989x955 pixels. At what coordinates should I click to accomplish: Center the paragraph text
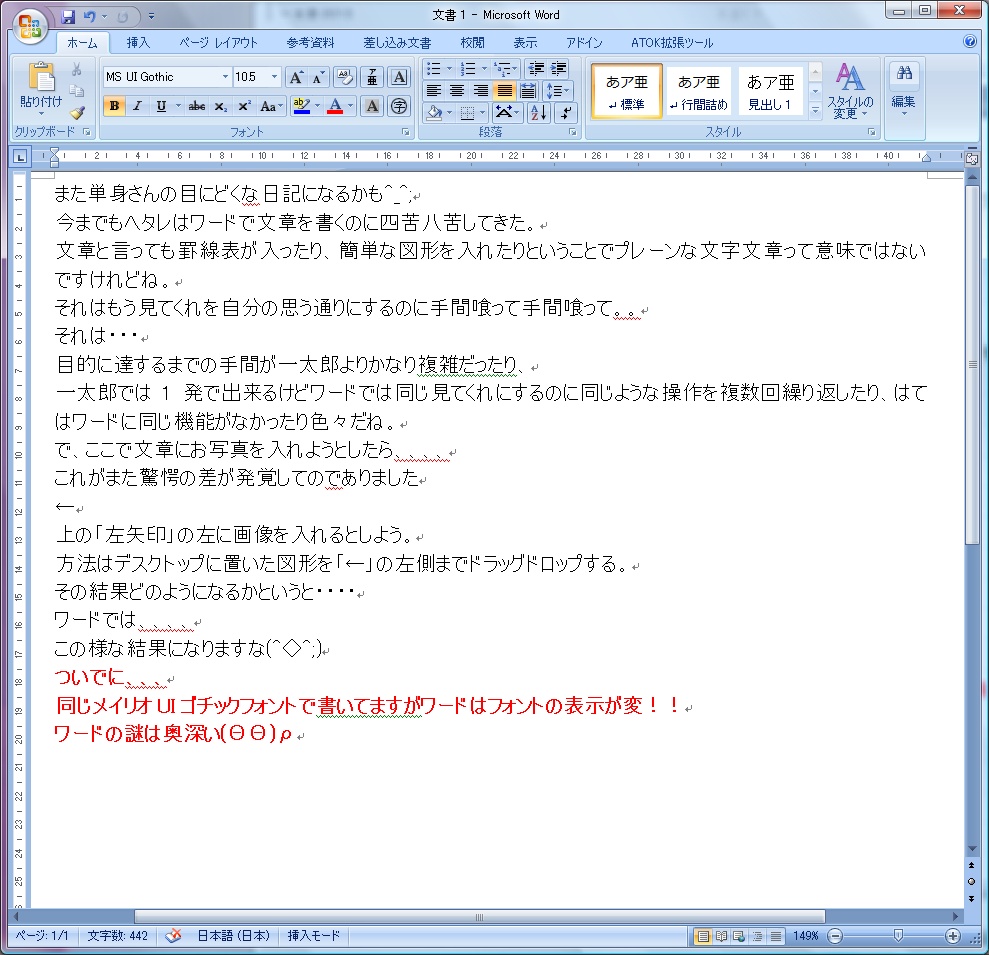pyautogui.click(x=457, y=91)
